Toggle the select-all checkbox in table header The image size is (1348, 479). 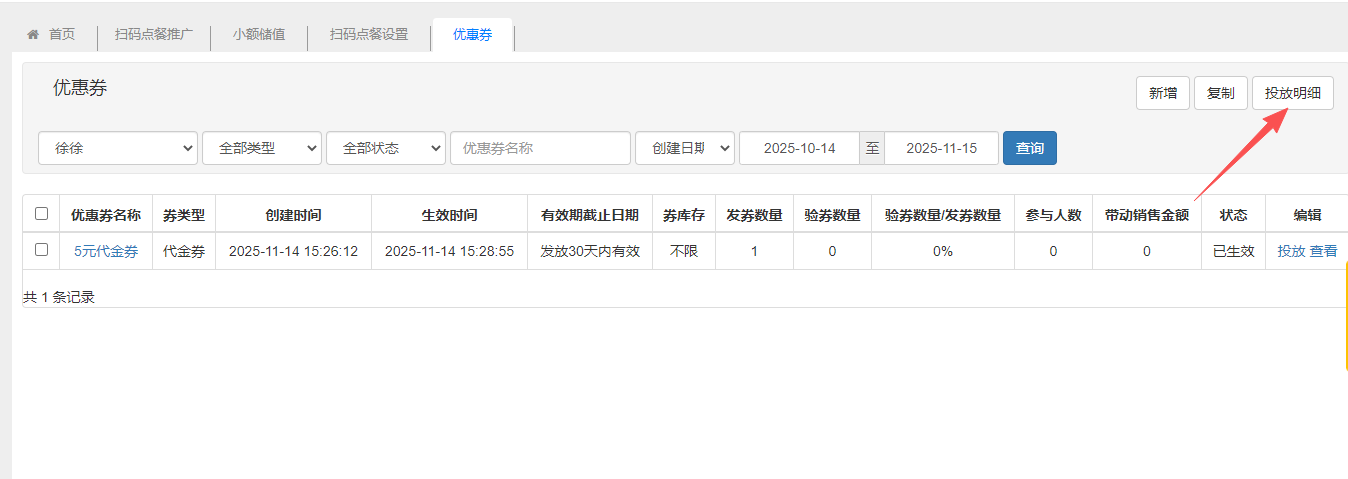point(41,213)
